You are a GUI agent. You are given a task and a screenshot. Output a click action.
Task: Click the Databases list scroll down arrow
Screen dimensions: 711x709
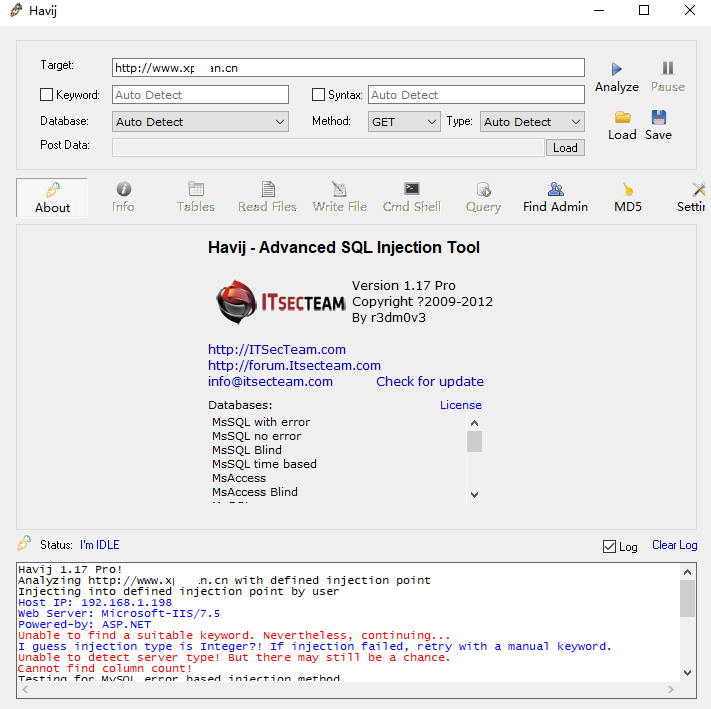pos(474,495)
